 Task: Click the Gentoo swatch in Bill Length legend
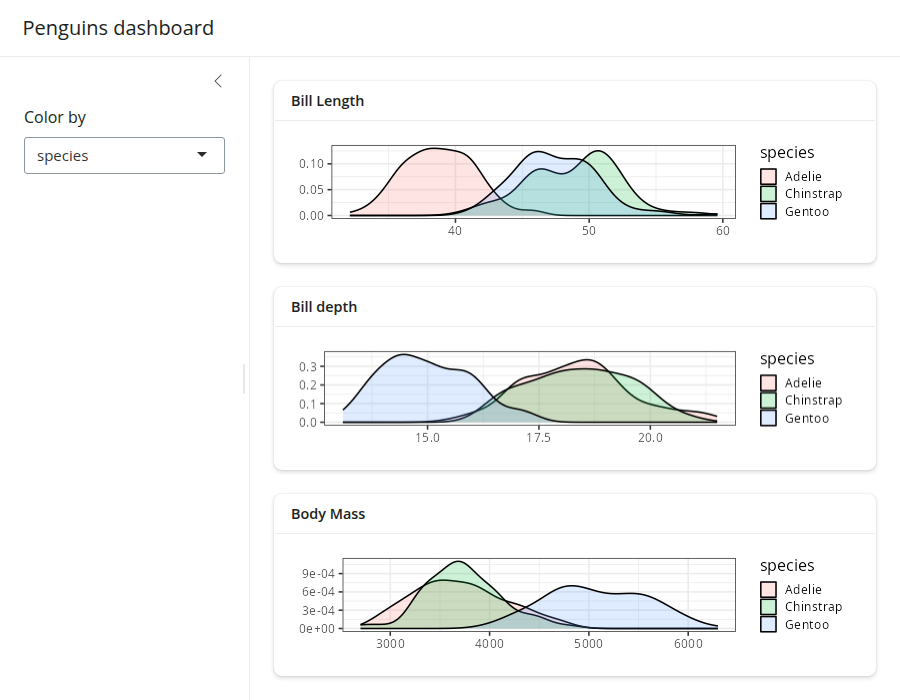point(768,212)
